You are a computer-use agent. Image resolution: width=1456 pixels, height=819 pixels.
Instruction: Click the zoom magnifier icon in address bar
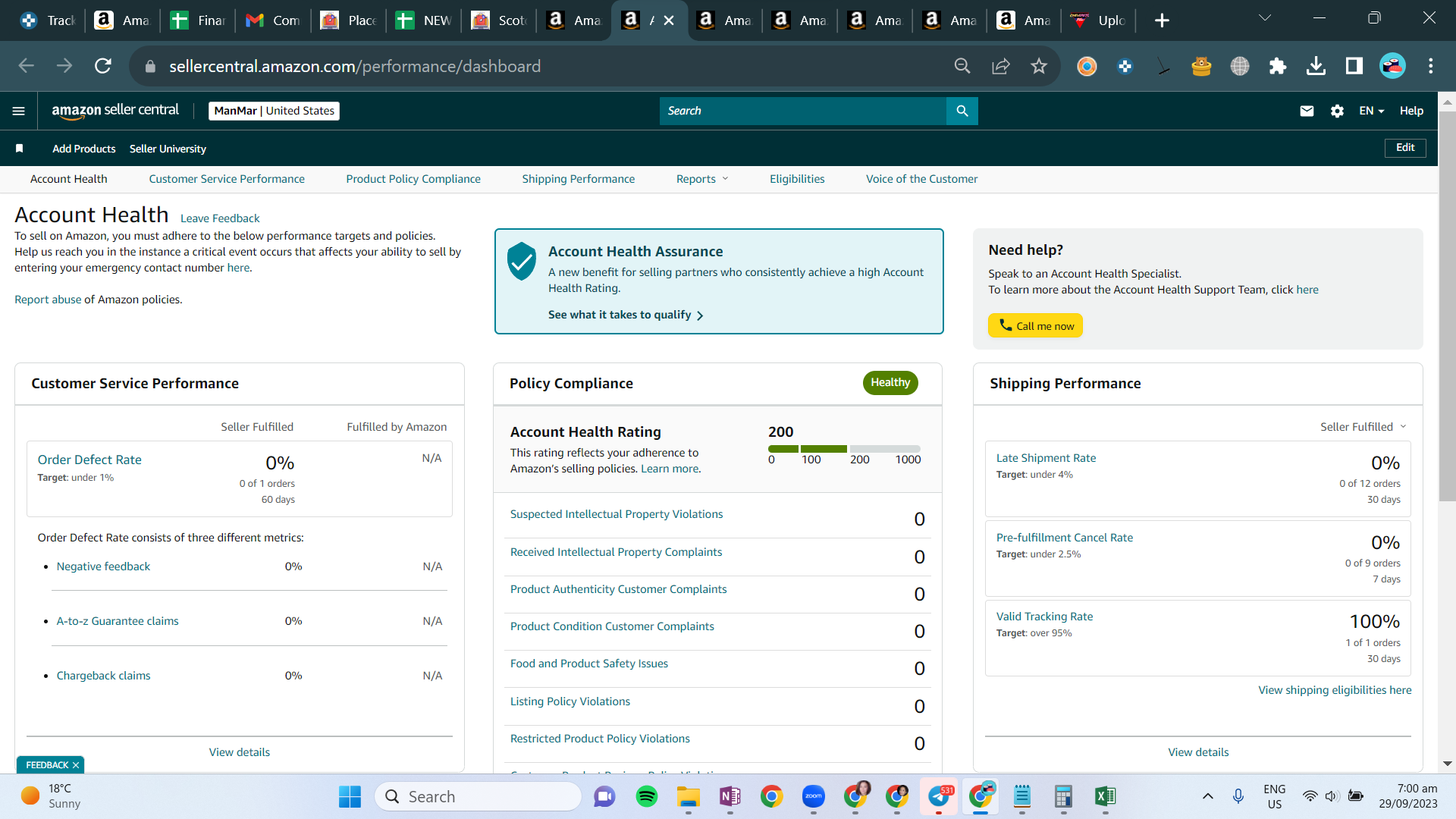[962, 66]
